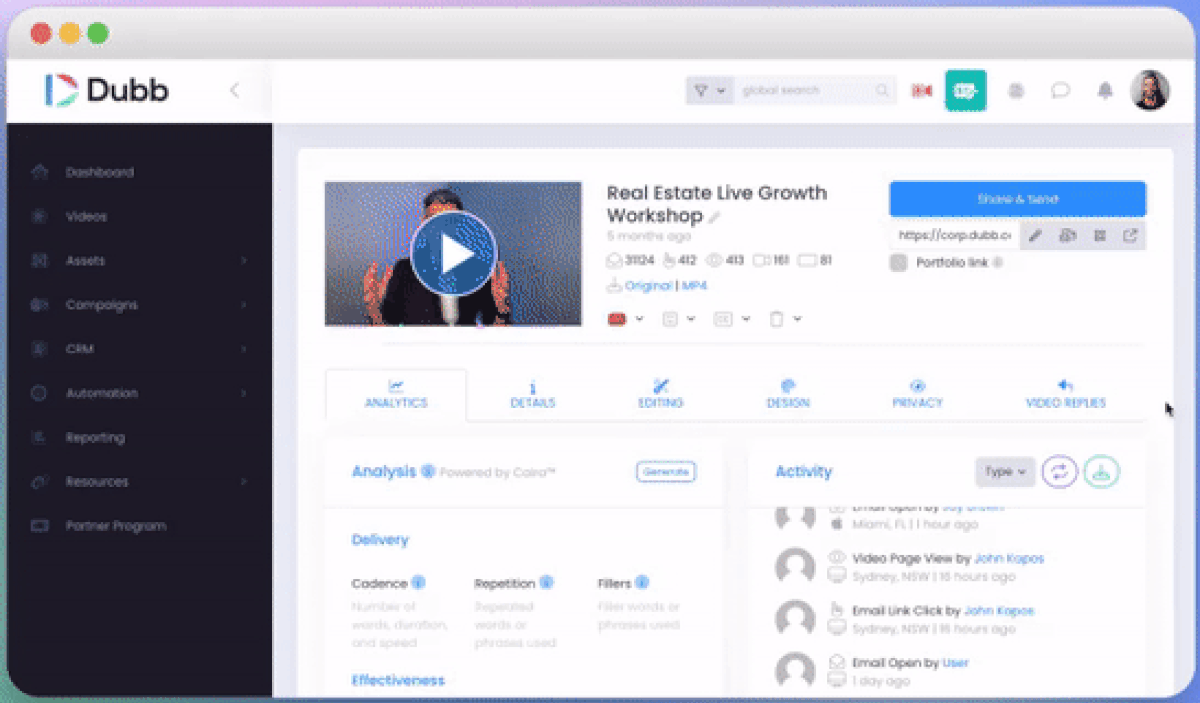
Task: Switch to the Editing tab
Action: [661, 394]
